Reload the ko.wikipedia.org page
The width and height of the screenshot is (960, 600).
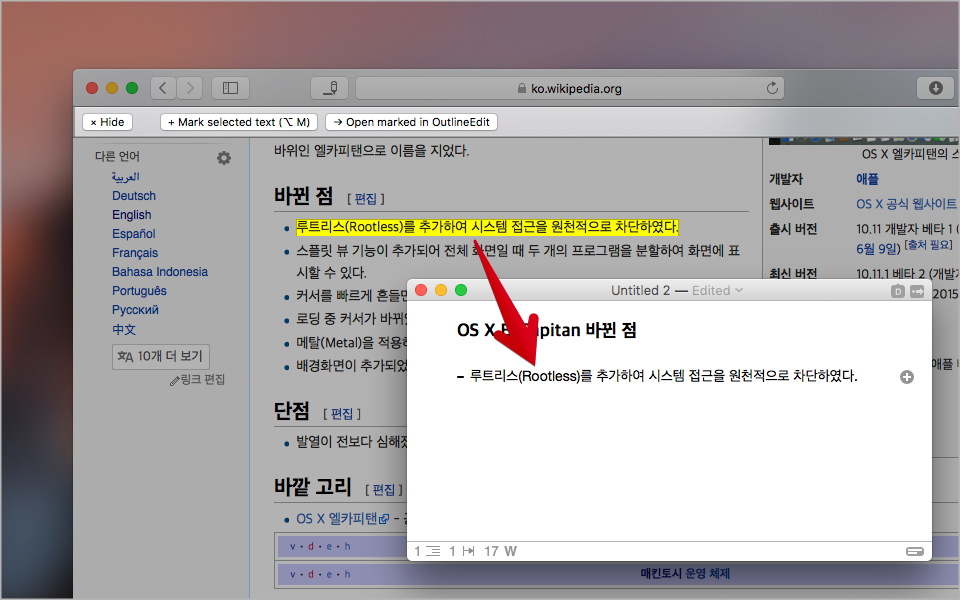pos(772,88)
